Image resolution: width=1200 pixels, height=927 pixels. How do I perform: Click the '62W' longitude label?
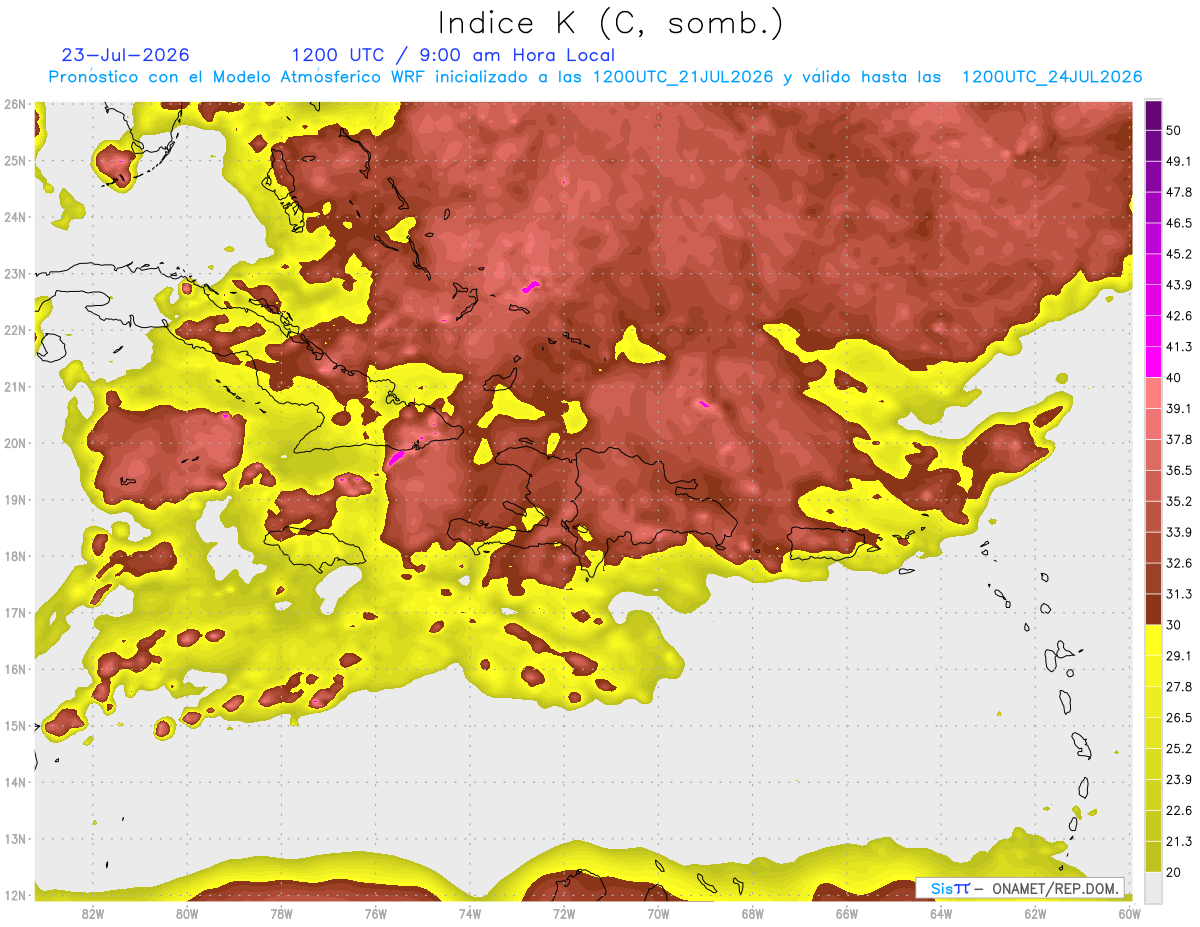[1035, 913]
